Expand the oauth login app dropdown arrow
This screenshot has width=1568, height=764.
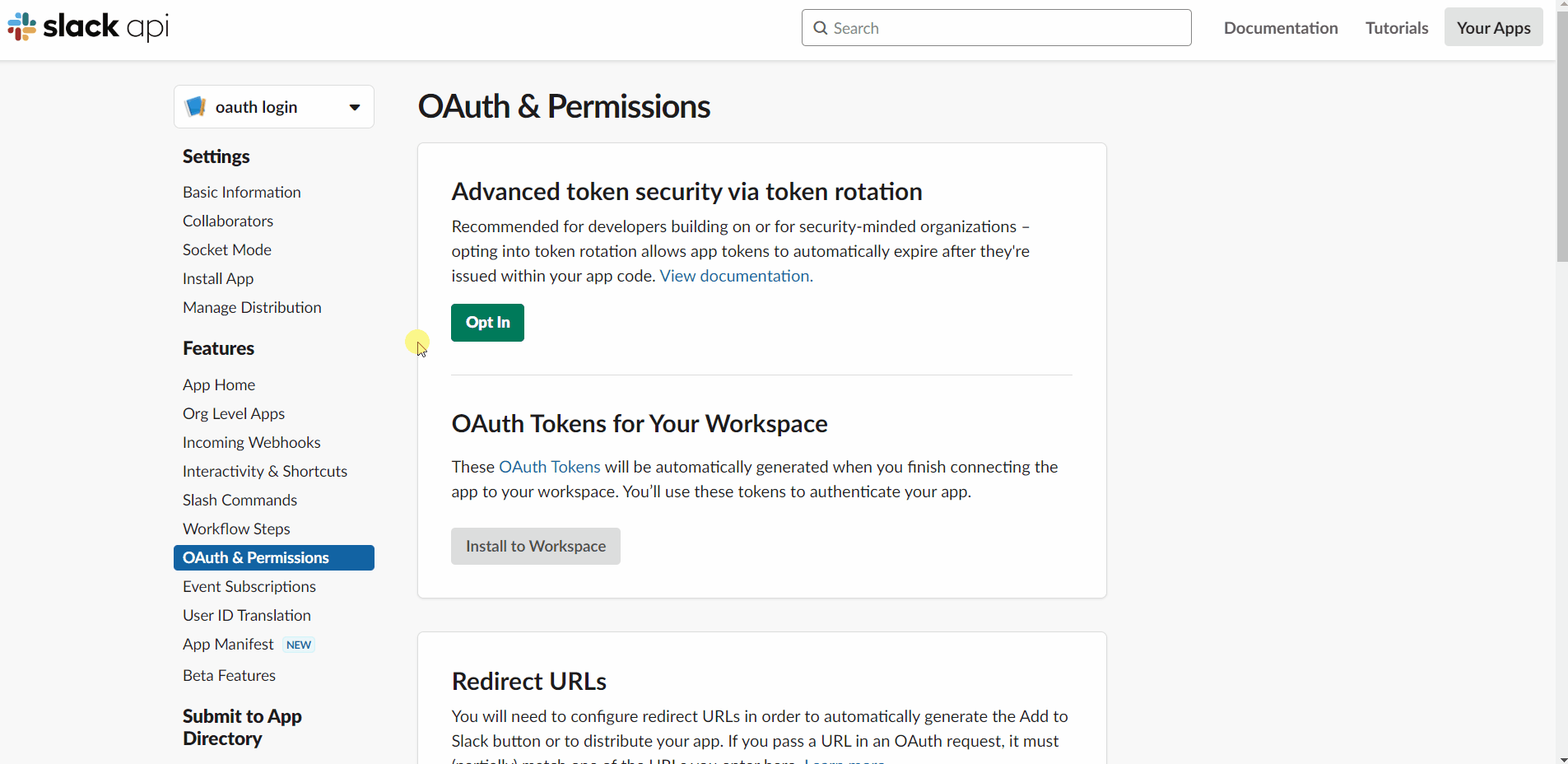click(355, 107)
